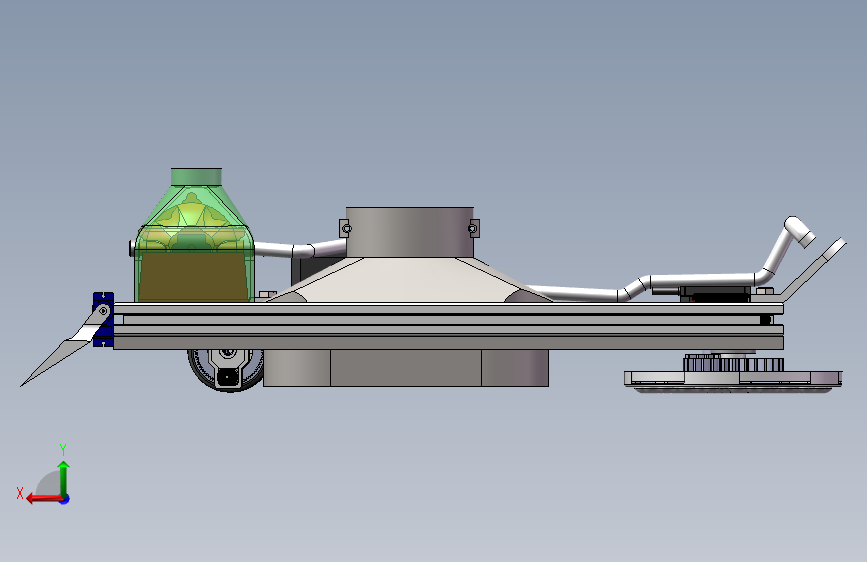
Task: Select the rear wheel beneath the frame
Action: click(226, 370)
